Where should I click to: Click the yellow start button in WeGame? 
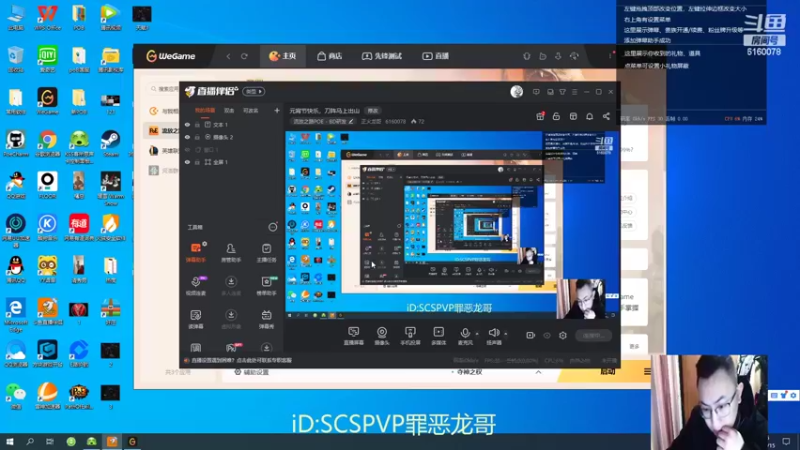coord(607,371)
